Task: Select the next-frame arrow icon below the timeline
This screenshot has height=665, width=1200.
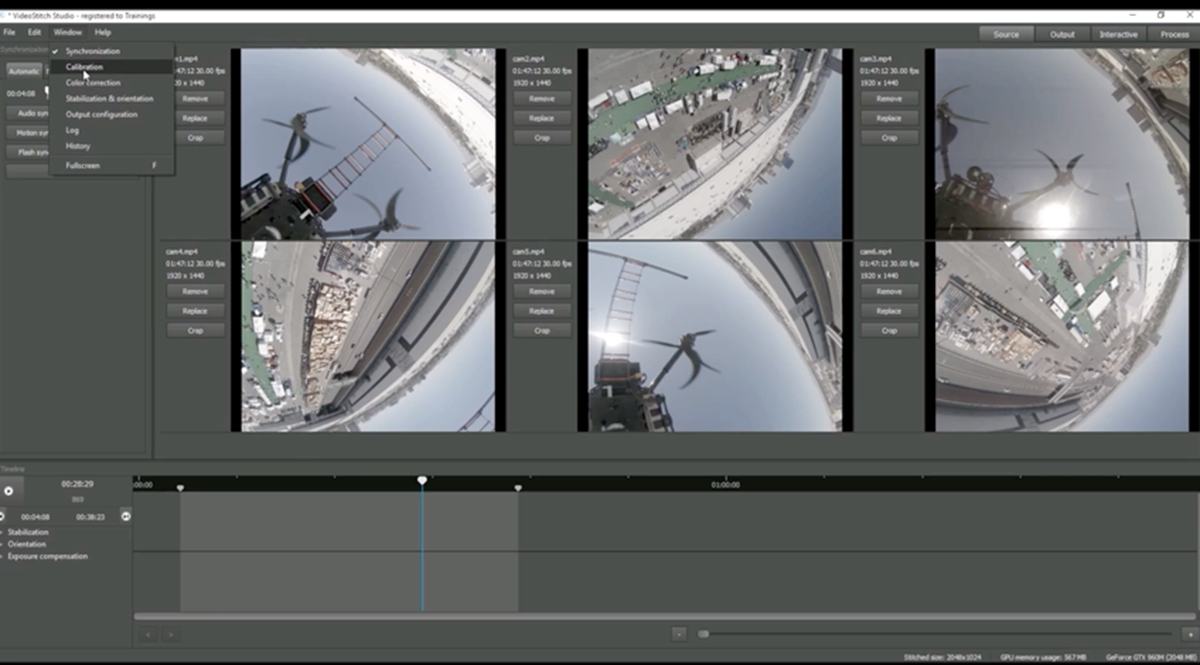Action: point(170,634)
